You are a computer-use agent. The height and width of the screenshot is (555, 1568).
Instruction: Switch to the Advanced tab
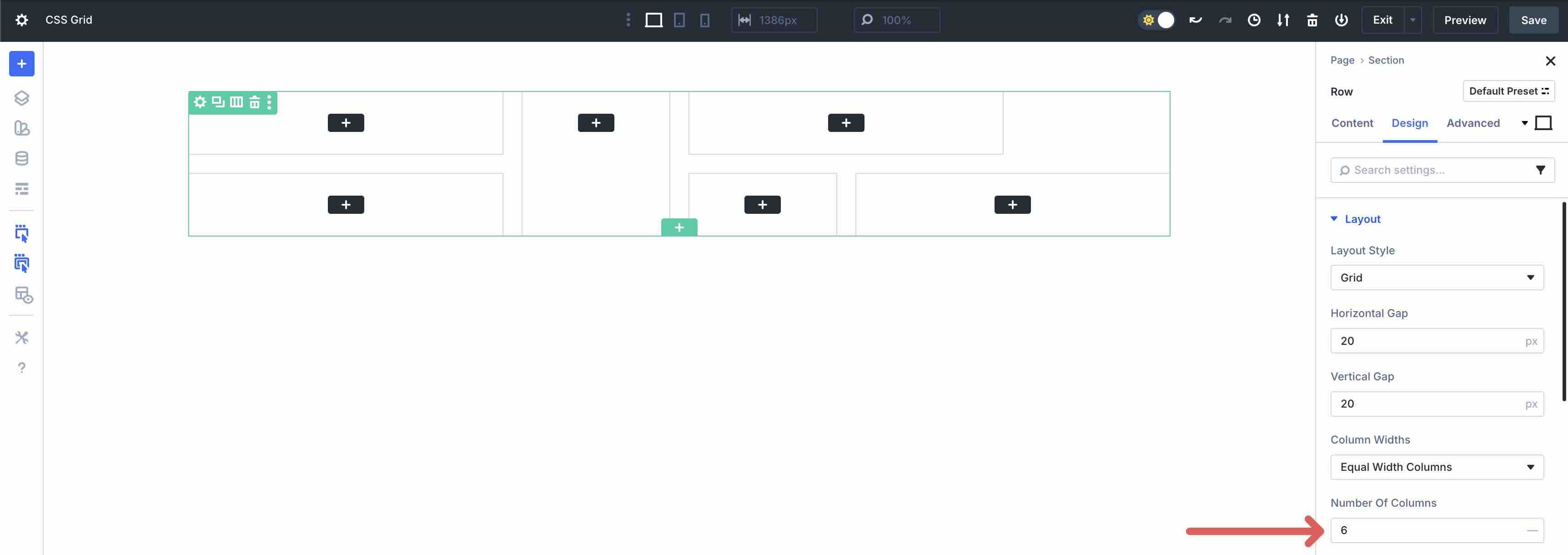pyautogui.click(x=1473, y=123)
